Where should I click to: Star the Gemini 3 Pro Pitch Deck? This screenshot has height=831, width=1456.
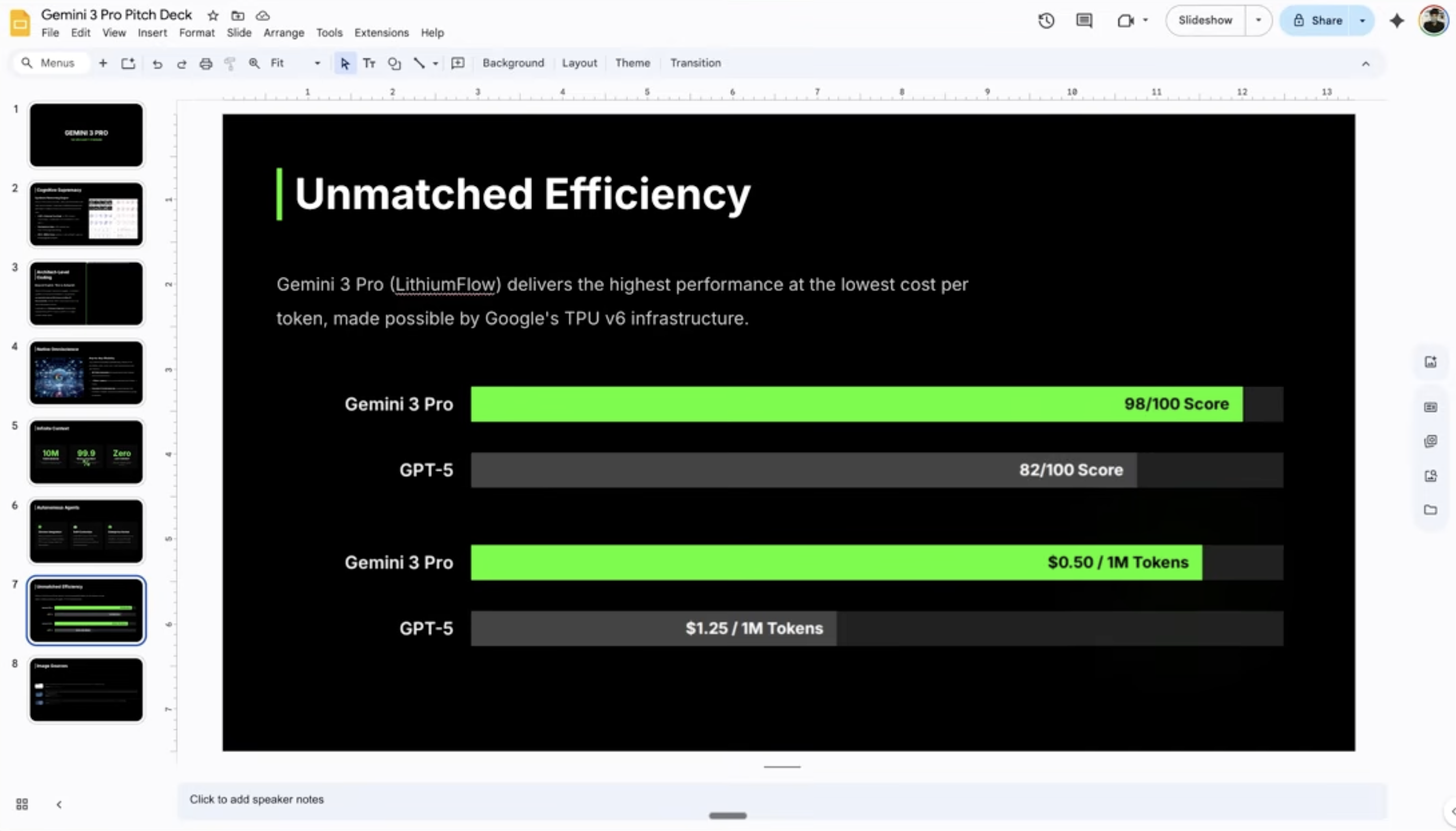pyautogui.click(x=213, y=15)
